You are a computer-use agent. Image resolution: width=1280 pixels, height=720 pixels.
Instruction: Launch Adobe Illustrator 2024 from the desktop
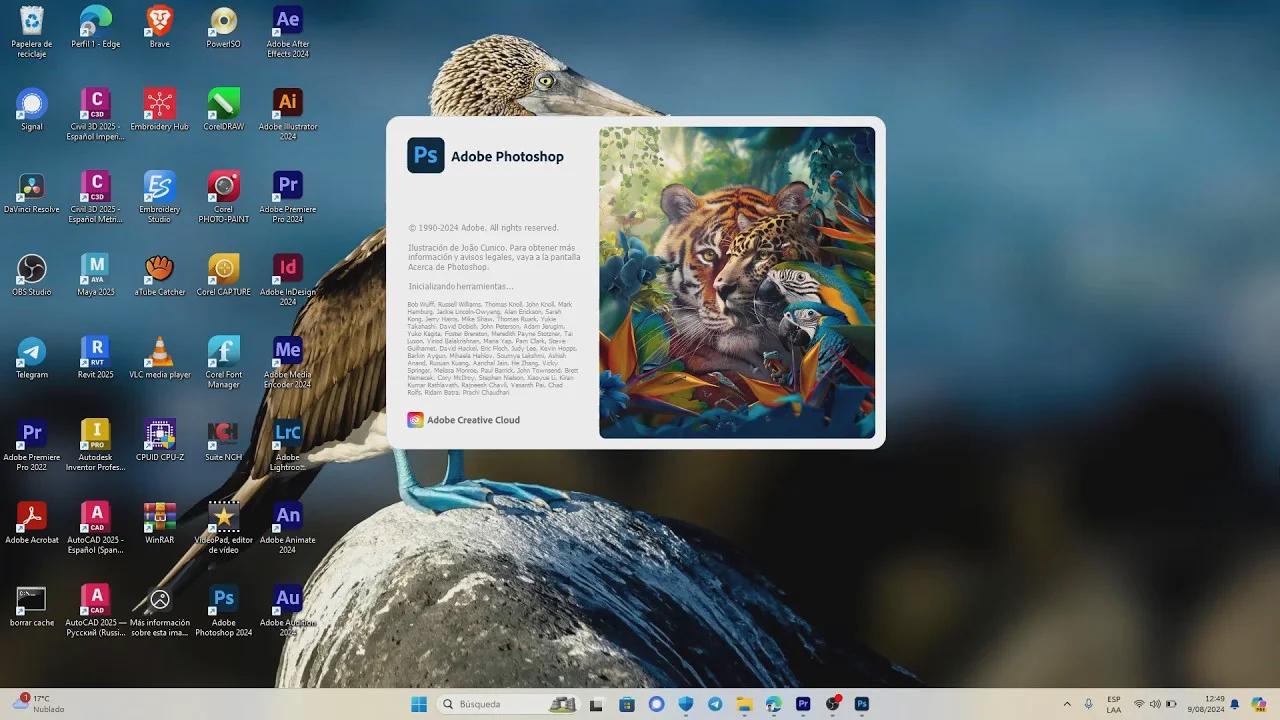287,105
